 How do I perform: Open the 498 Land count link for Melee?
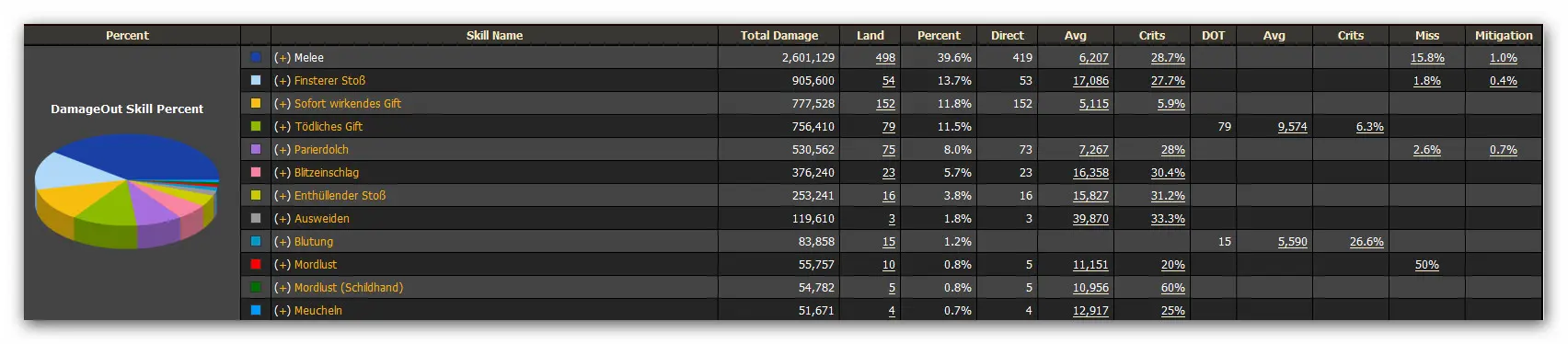coord(885,57)
